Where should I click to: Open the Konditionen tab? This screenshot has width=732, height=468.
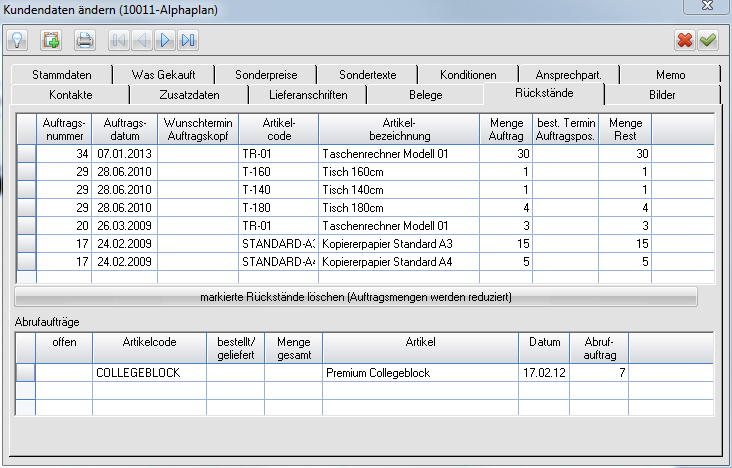coord(468,75)
